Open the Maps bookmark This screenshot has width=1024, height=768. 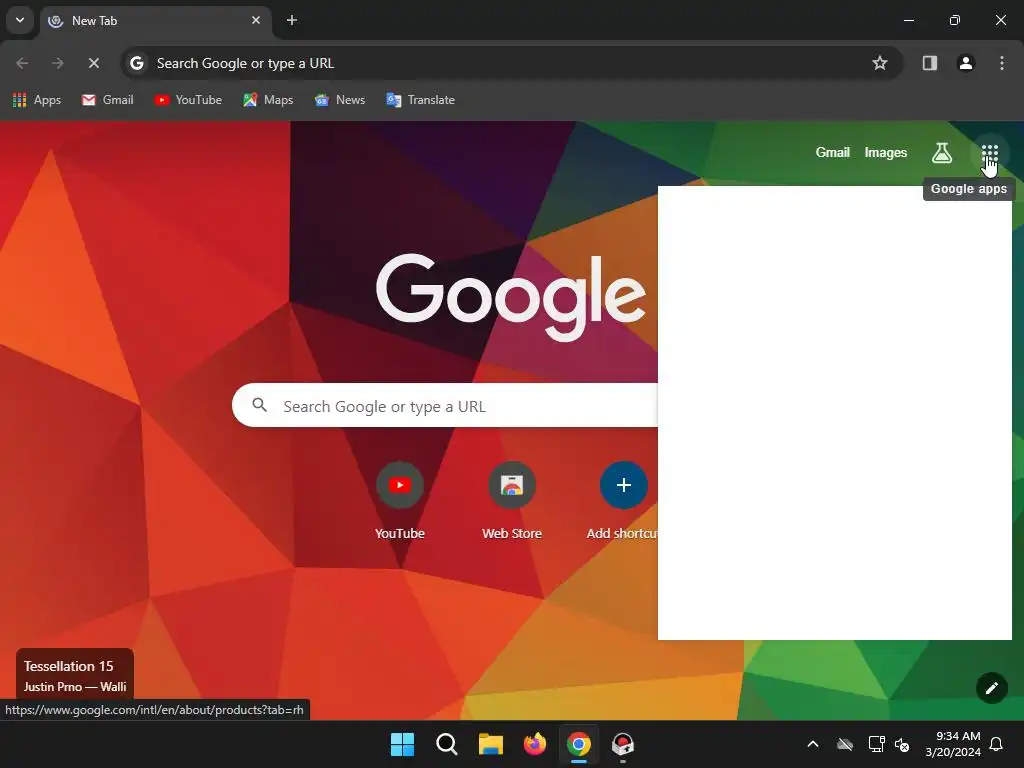tap(268, 100)
